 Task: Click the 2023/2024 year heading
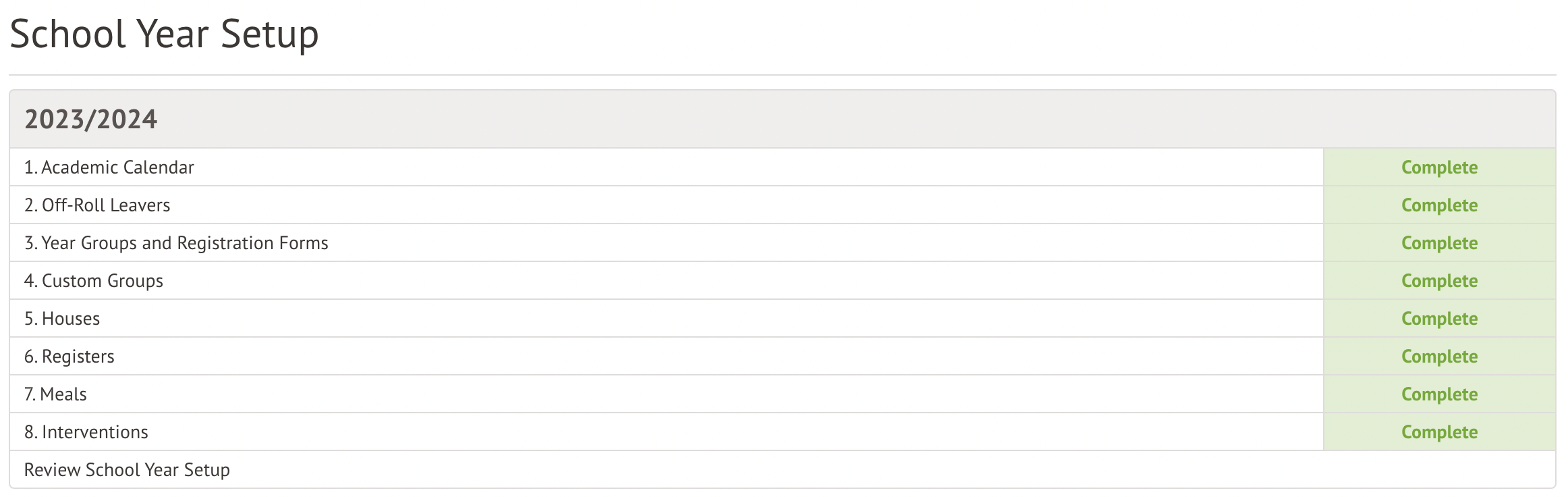pyautogui.click(x=91, y=120)
